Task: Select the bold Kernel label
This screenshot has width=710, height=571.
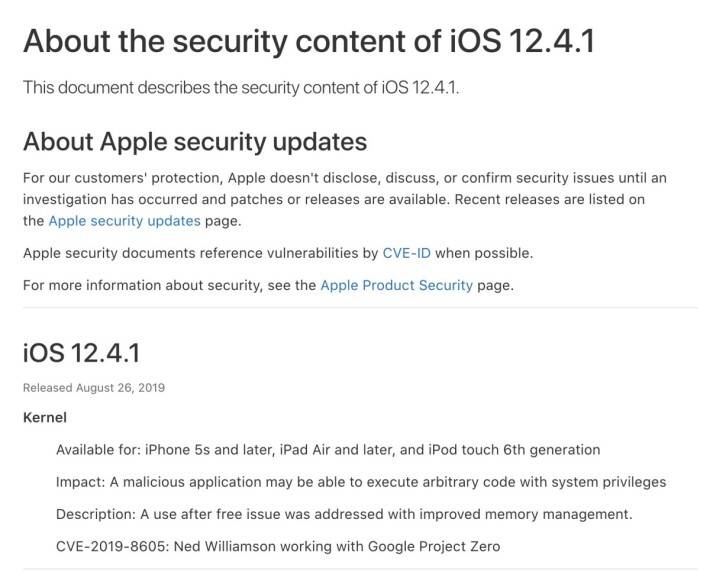Action: coord(45,417)
